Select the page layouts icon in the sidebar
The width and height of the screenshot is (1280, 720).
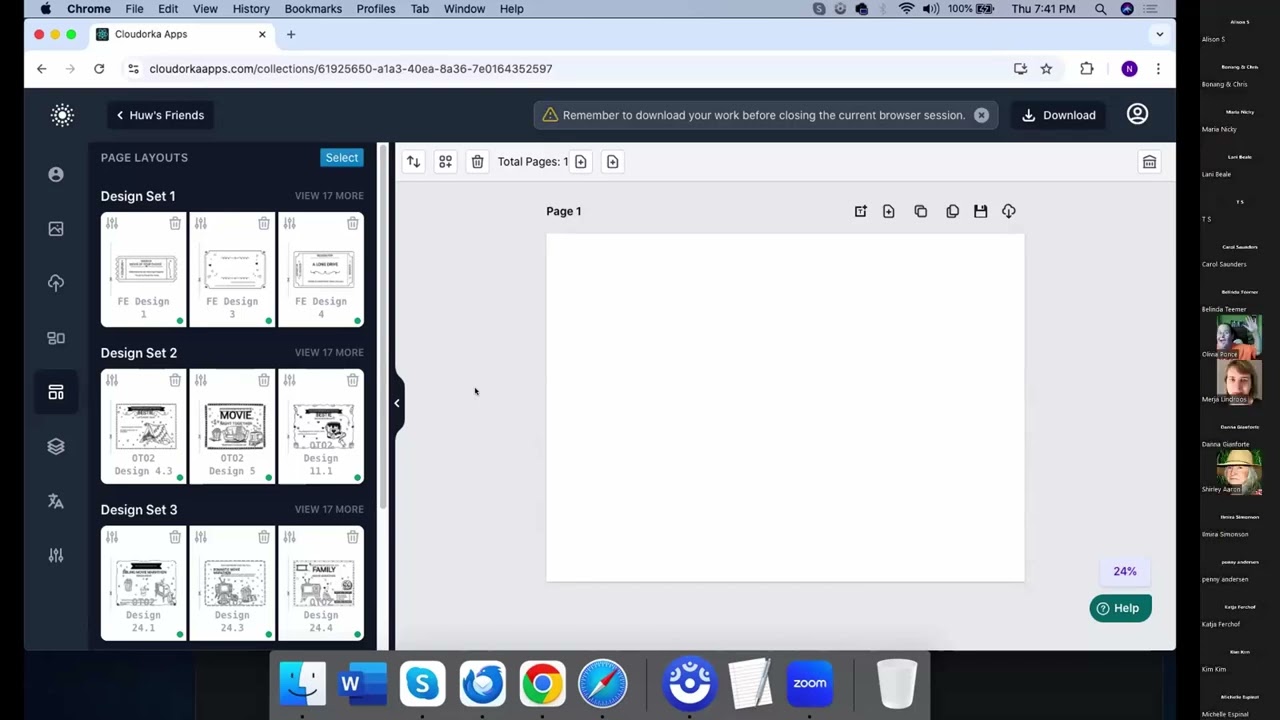(56, 392)
